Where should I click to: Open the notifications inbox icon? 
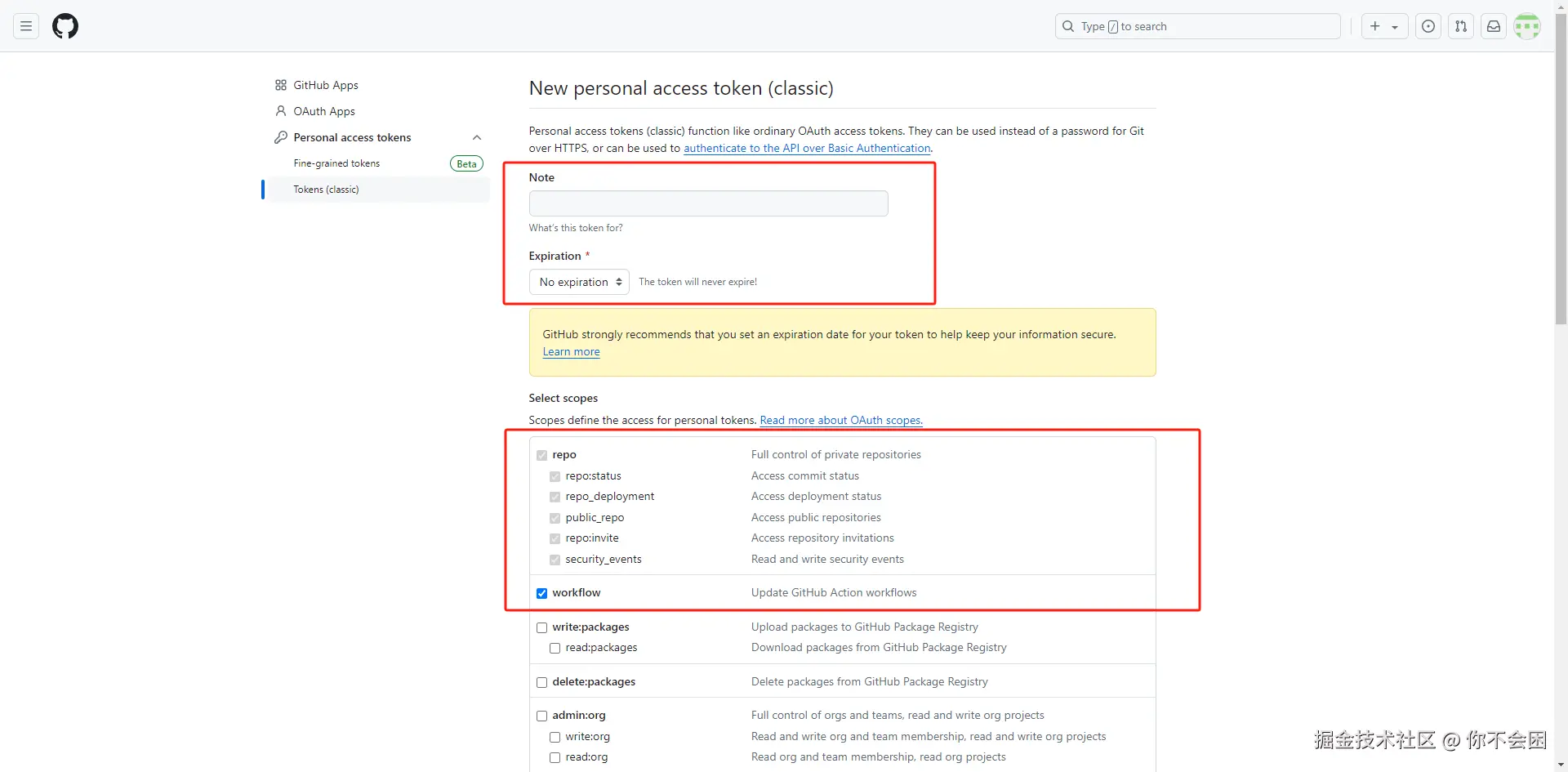click(1494, 26)
